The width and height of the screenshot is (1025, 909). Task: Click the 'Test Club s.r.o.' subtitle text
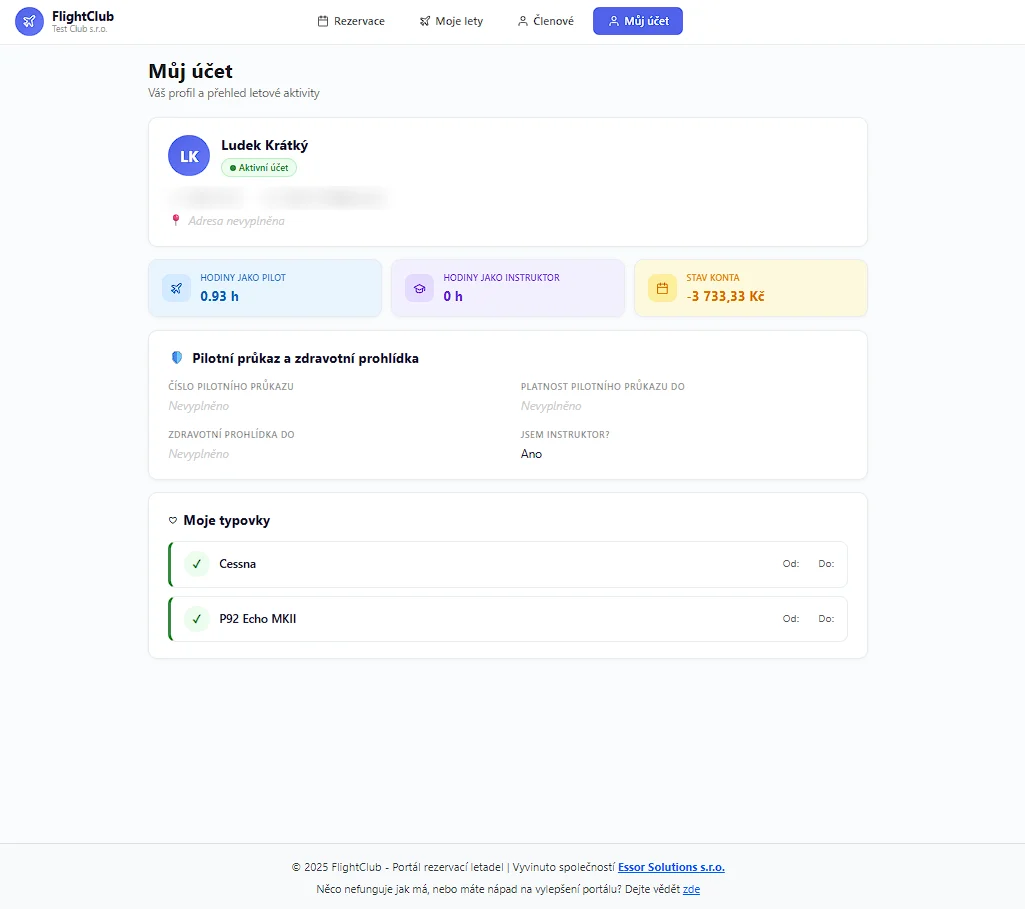coord(80,29)
